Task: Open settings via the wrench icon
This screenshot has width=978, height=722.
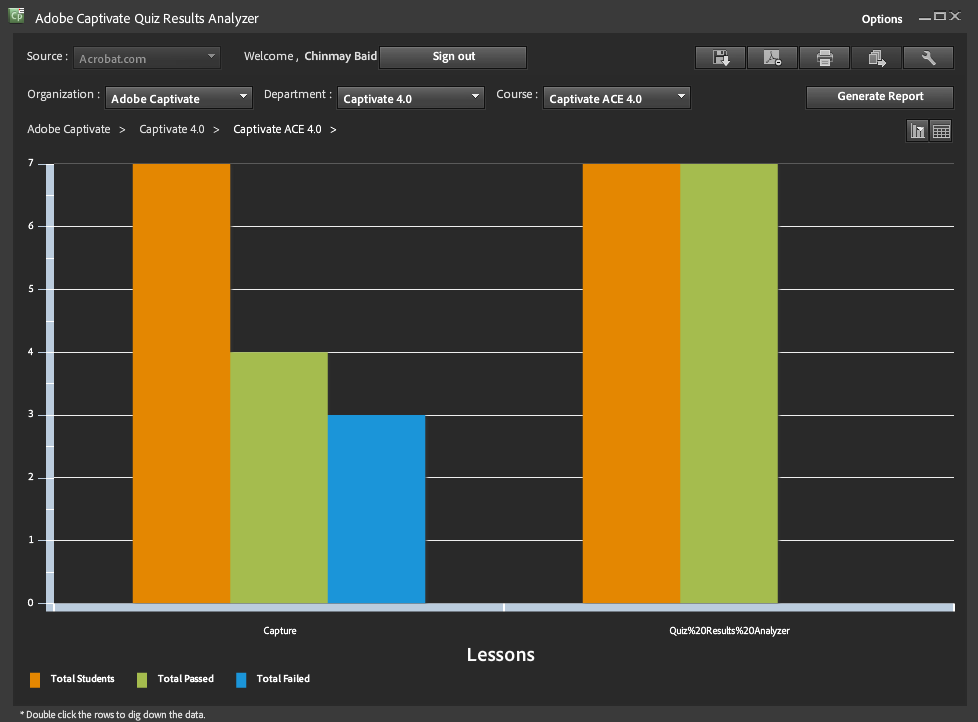Action: pos(928,58)
